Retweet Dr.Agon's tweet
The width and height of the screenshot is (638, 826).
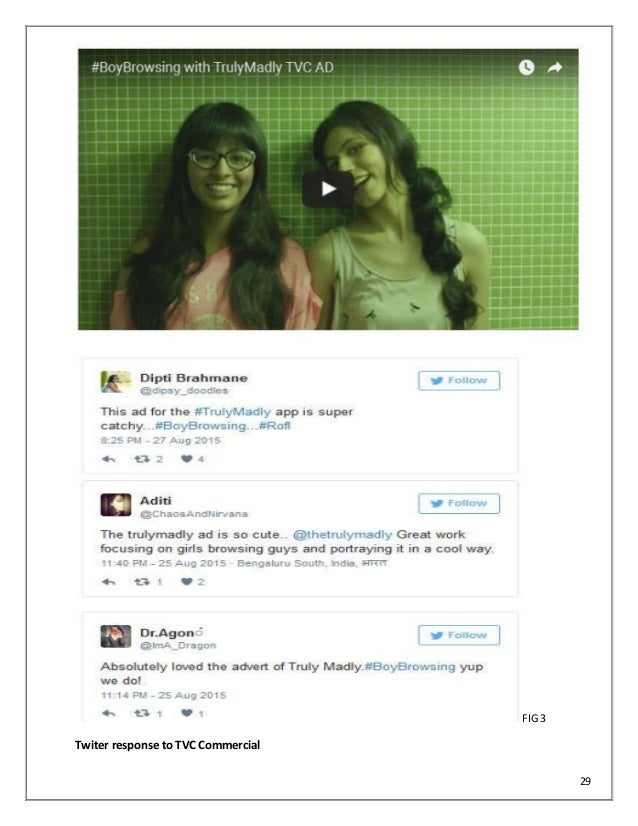click(142, 713)
